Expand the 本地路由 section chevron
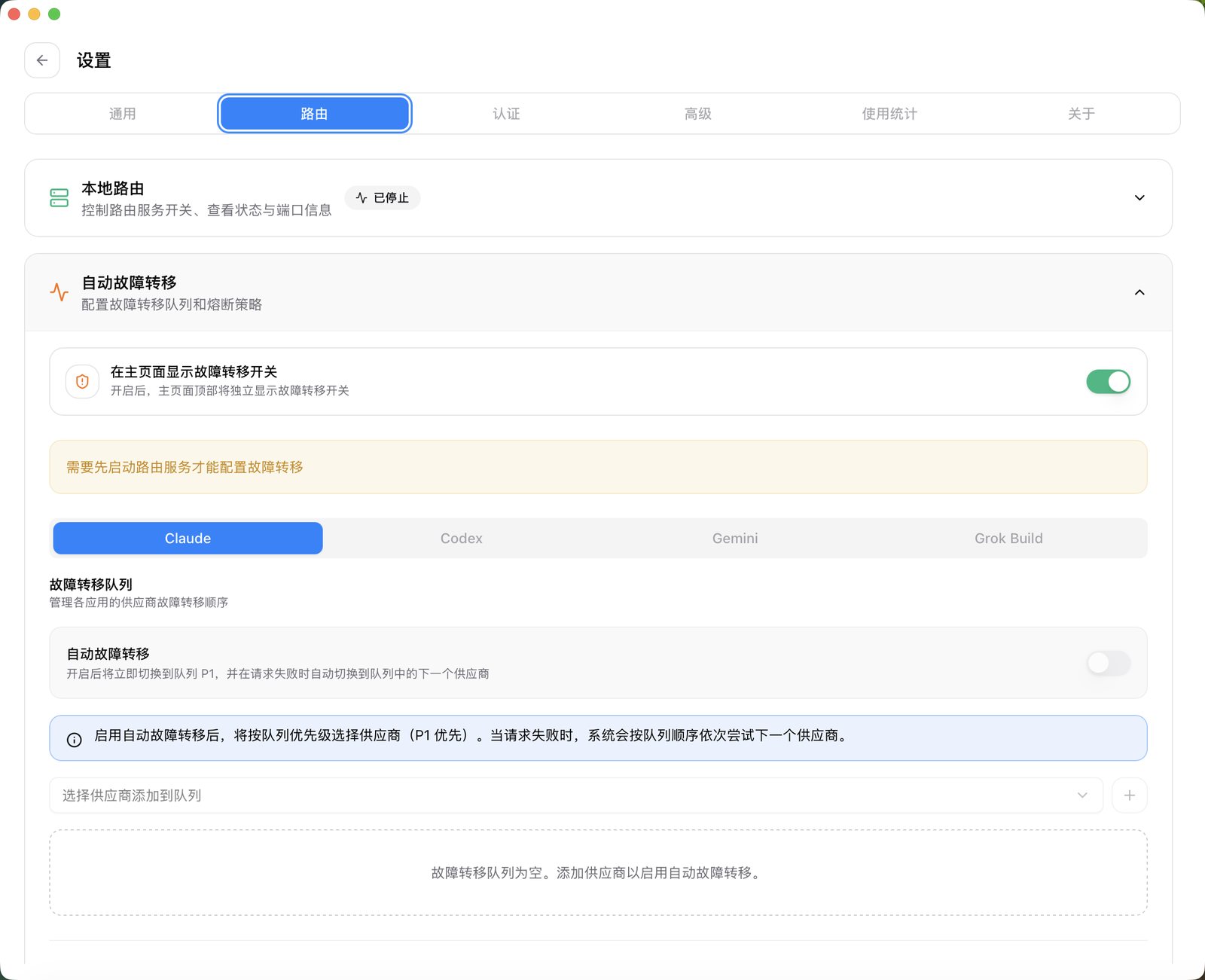Screen dimensions: 1205x980 [x=1139, y=198]
